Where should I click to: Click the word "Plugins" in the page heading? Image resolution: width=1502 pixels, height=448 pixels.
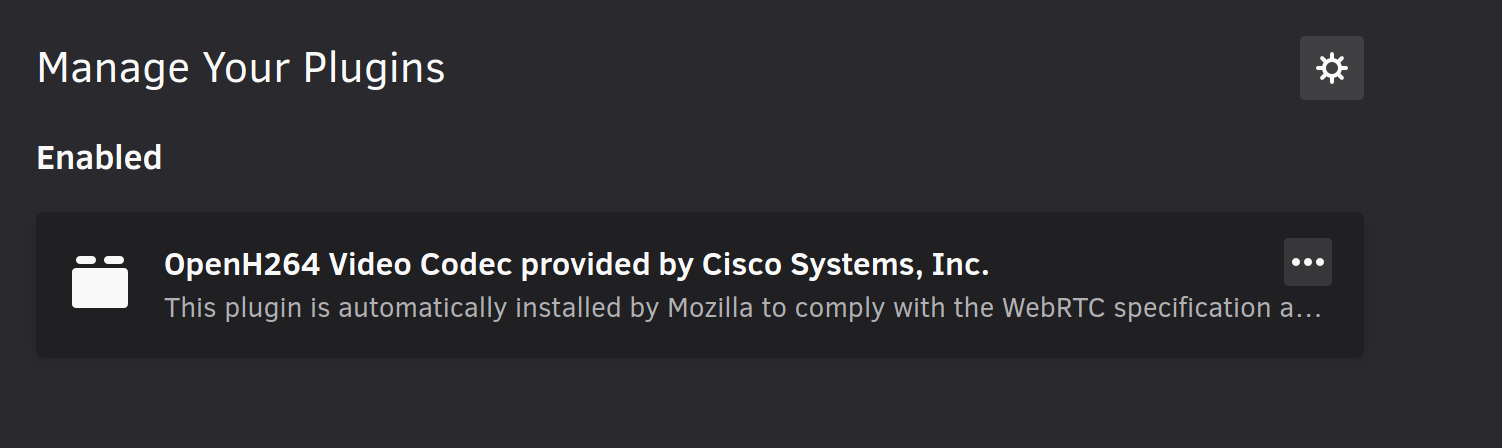pos(375,70)
